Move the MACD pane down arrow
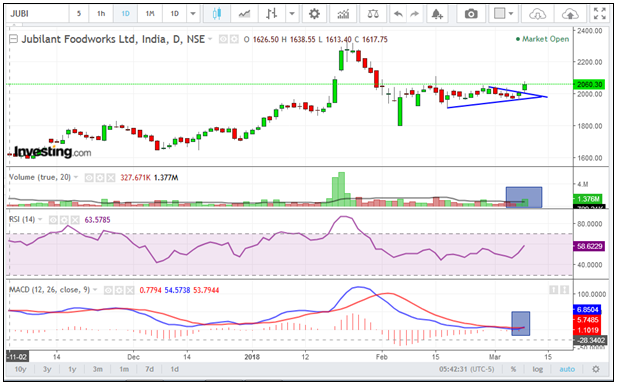This screenshot has width=618, height=386. pos(564,290)
